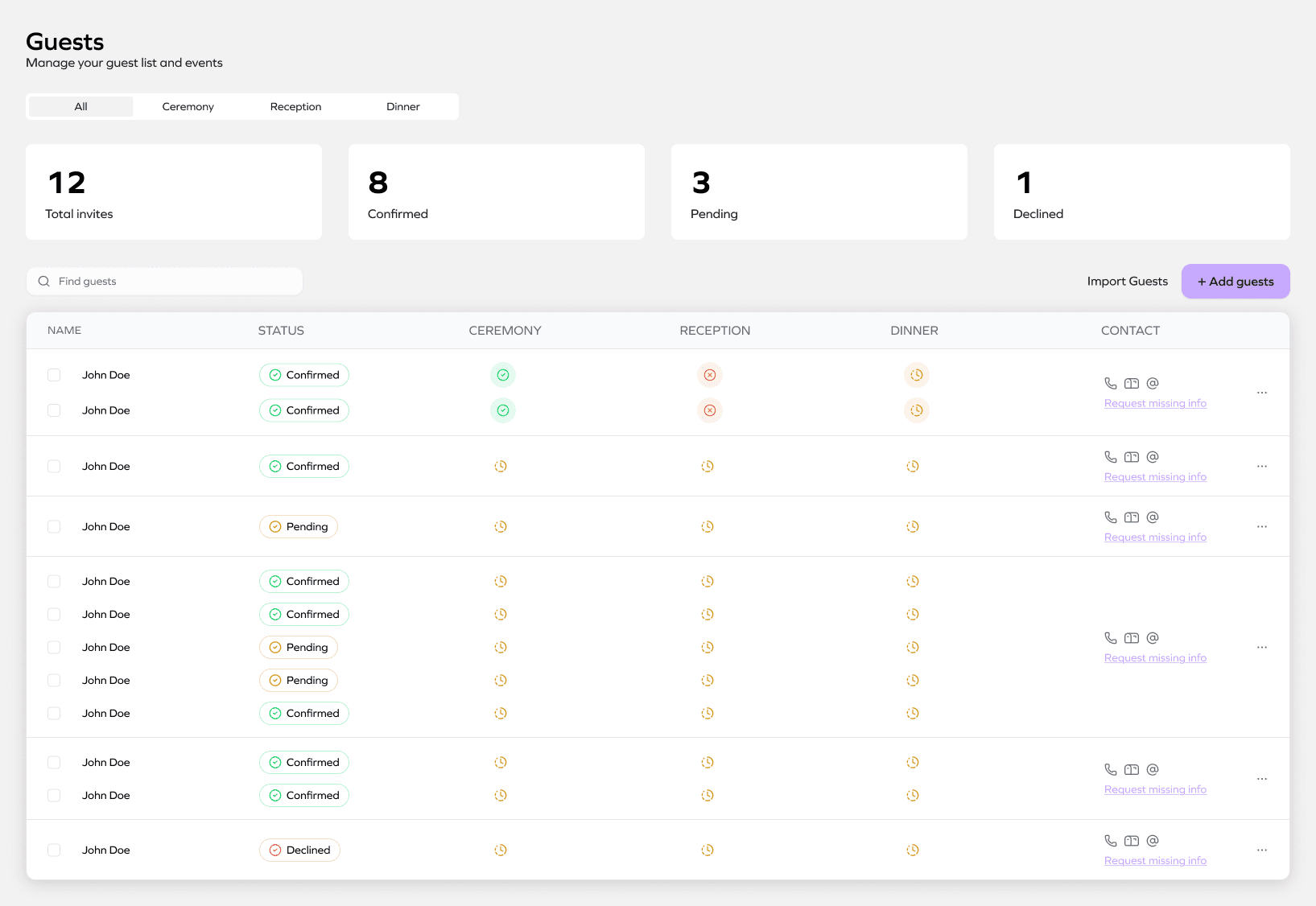Switch to the Dinner tab
1316x906 pixels.
click(x=403, y=107)
